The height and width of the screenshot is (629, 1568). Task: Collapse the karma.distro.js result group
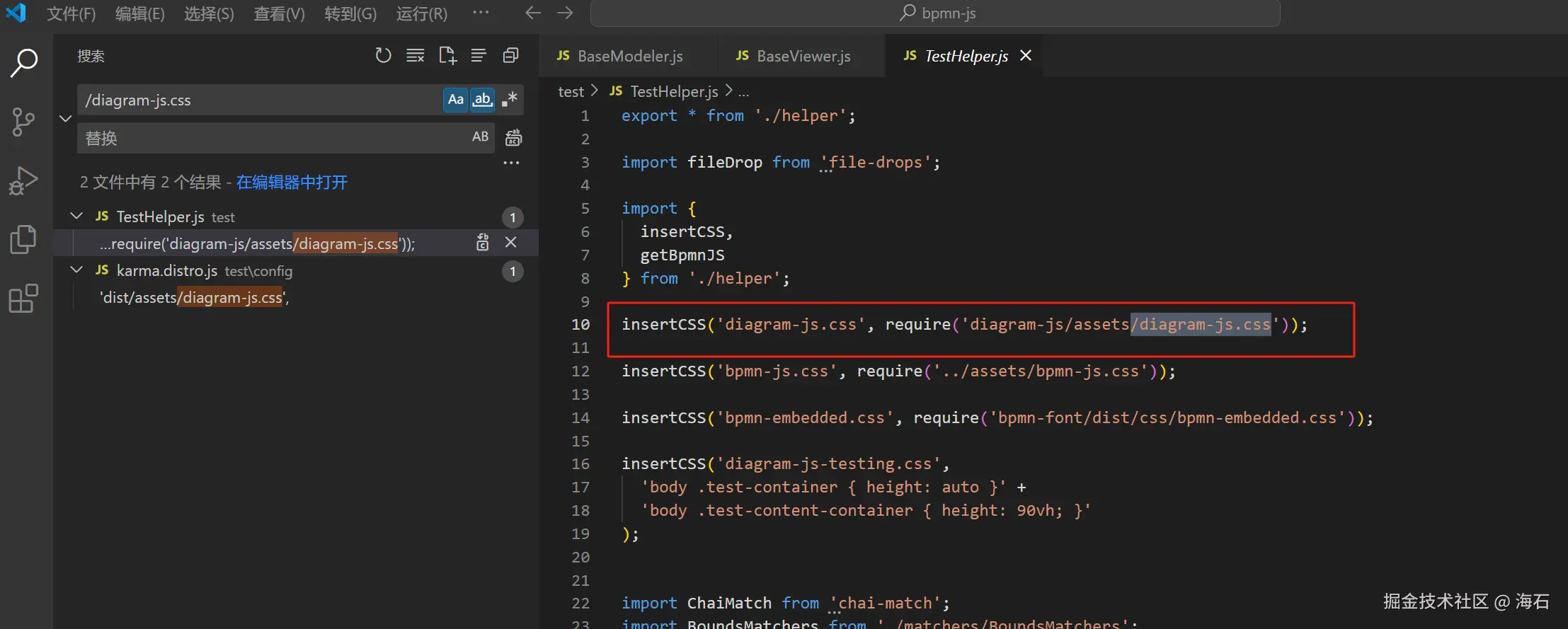tap(76, 270)
